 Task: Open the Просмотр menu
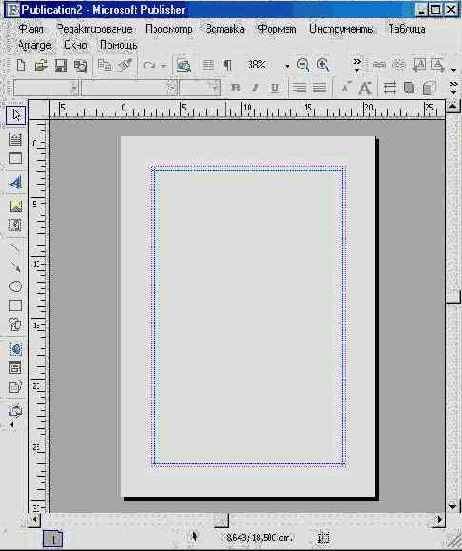click(x=169, y=29)
